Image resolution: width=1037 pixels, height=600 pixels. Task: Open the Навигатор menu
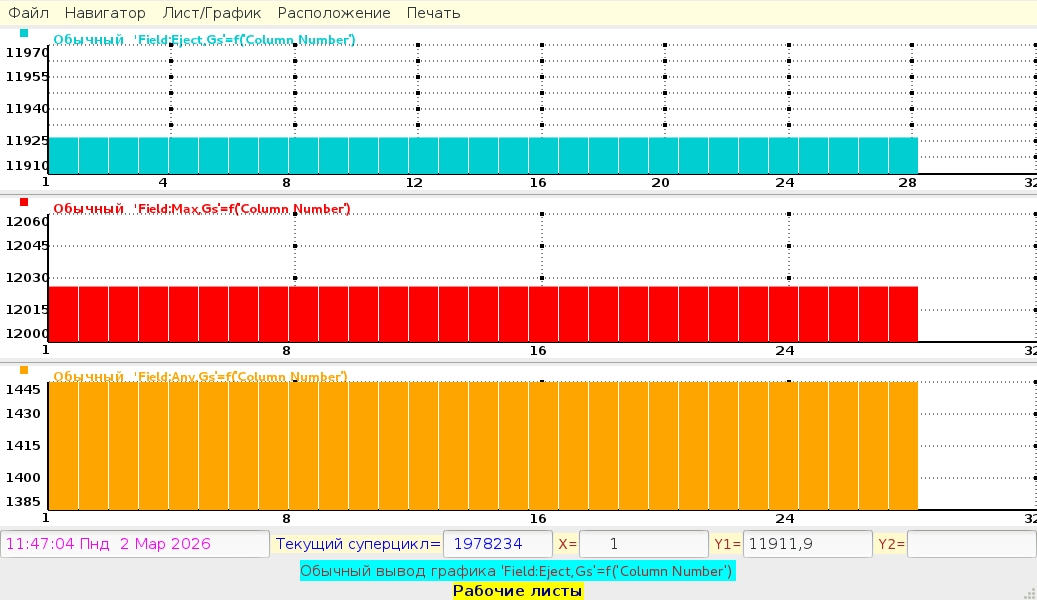pyautogui.click(x=105, y=13)
